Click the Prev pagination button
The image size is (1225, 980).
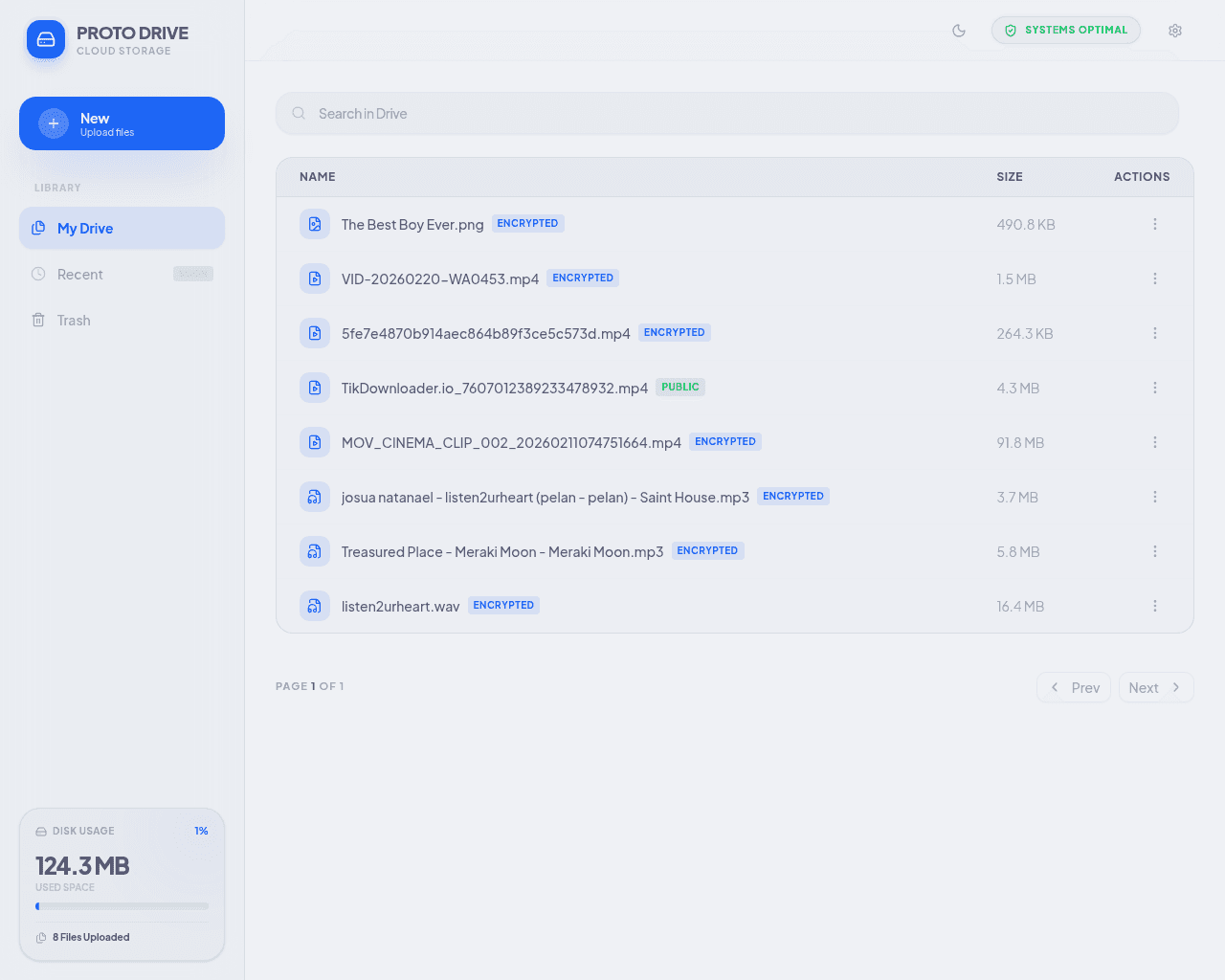(1074, 688)
